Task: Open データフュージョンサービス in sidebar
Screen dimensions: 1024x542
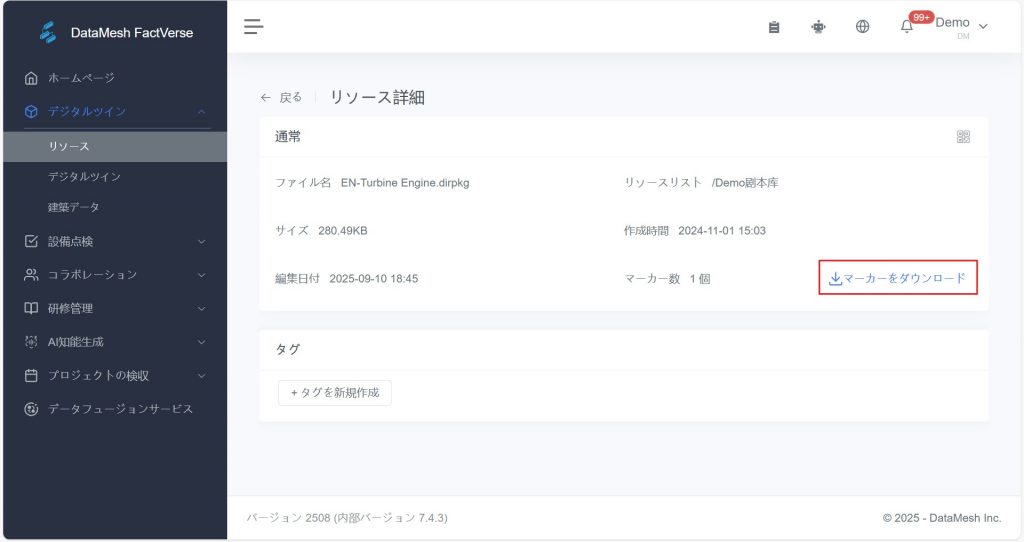Action: 120,409
